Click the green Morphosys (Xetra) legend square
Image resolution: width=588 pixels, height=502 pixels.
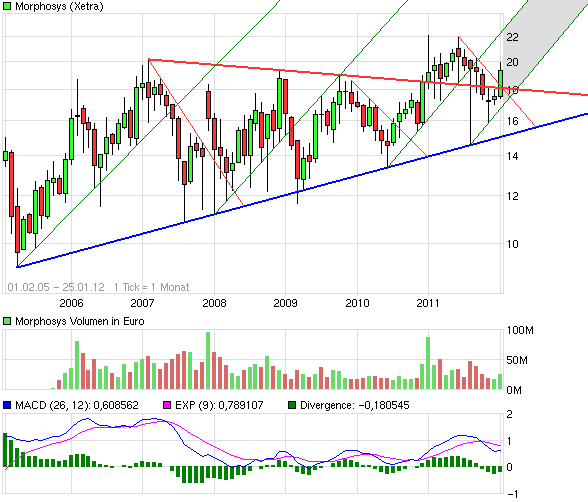pos(7,6)
